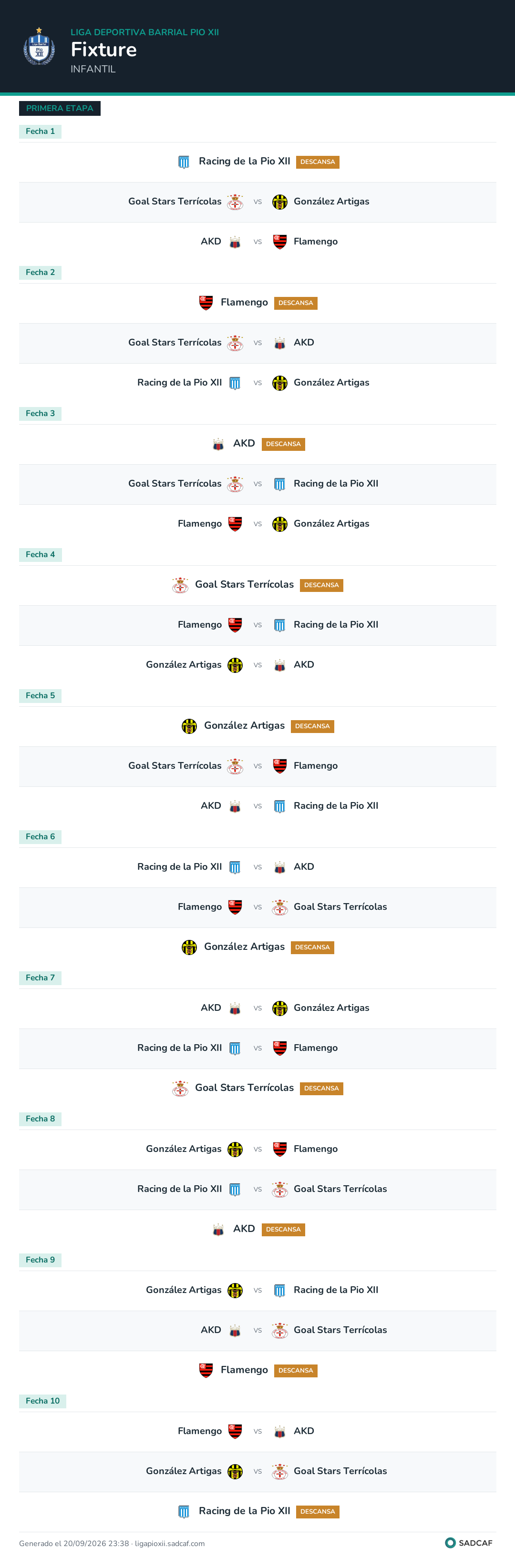515x1568 pixels.
Task: Click the LIGA DEPORTIVA BARRIAL PIO XII heading
Action: [x=145, y=32]
